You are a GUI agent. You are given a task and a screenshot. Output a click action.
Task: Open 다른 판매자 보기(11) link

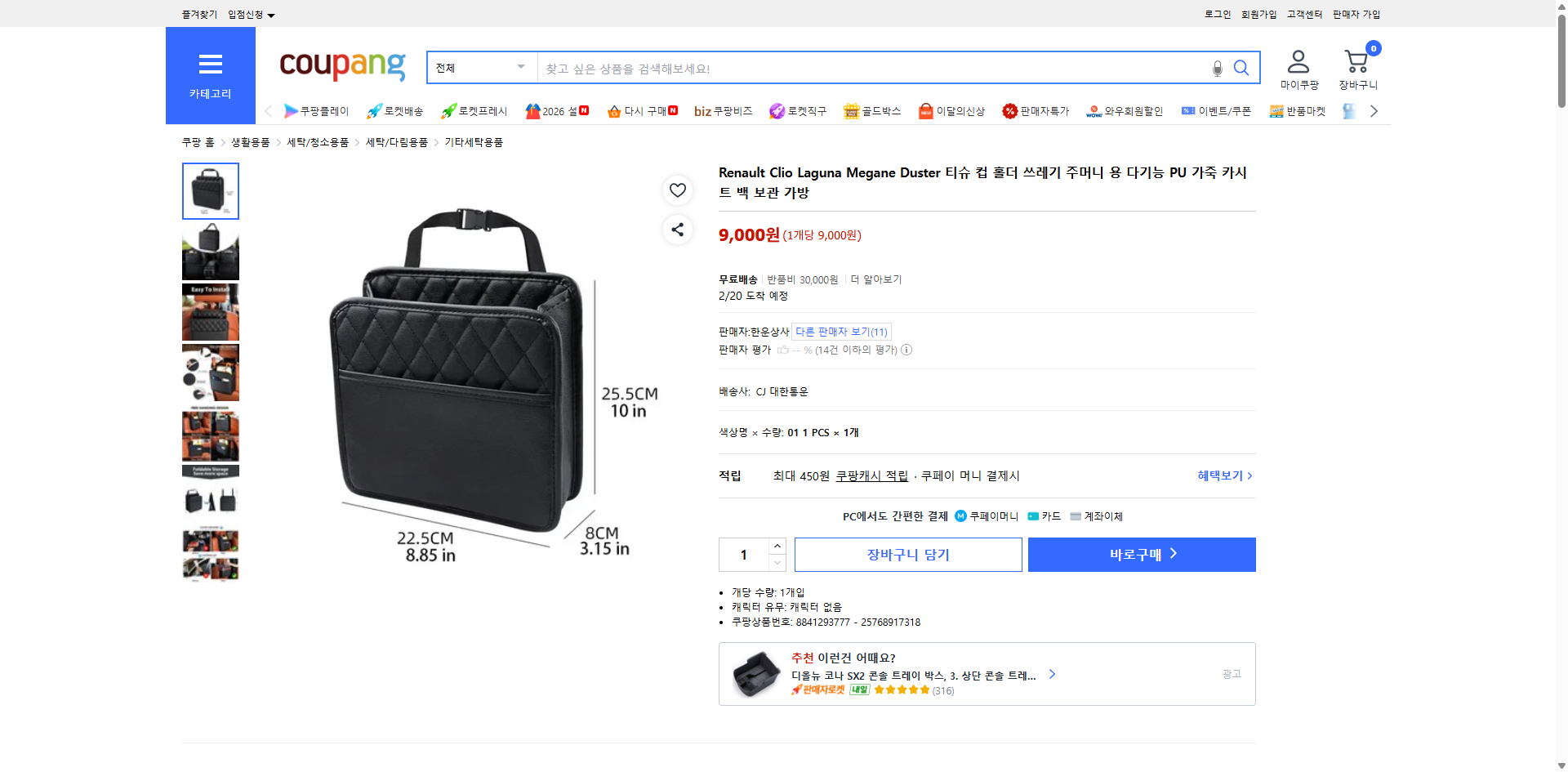pyautogui.click(x=841, y=331)
